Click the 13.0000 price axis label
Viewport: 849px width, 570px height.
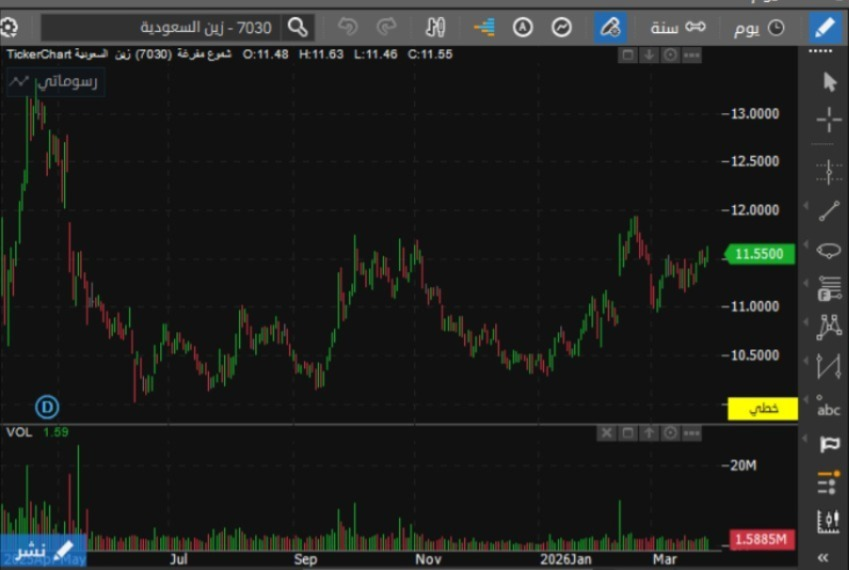click(x=755, y=114)
